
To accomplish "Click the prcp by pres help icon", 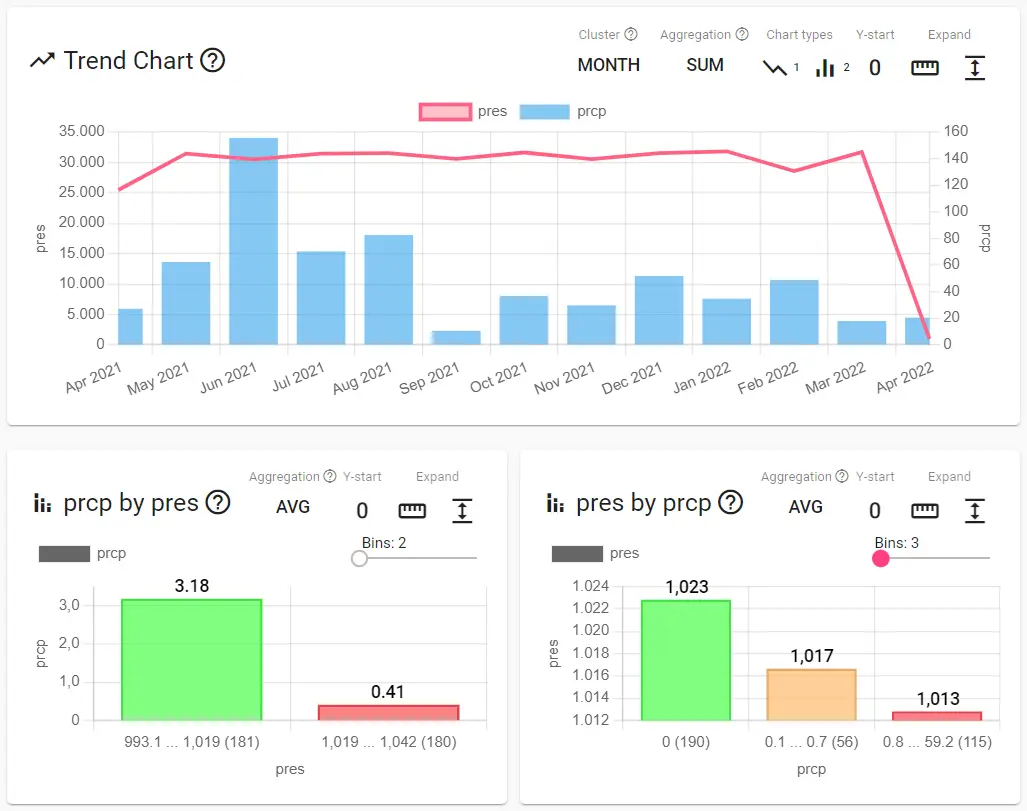I will point(218,502).
